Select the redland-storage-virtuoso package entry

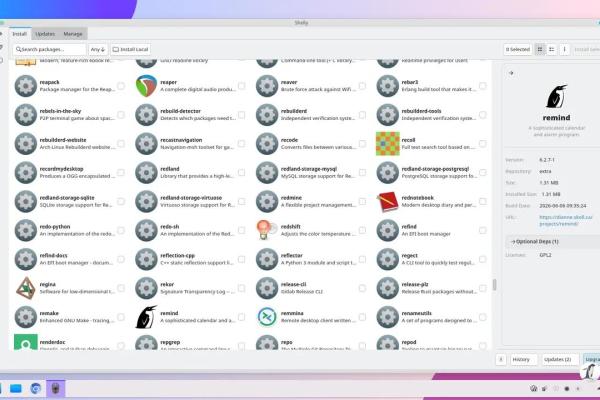[x=191, y=201]
